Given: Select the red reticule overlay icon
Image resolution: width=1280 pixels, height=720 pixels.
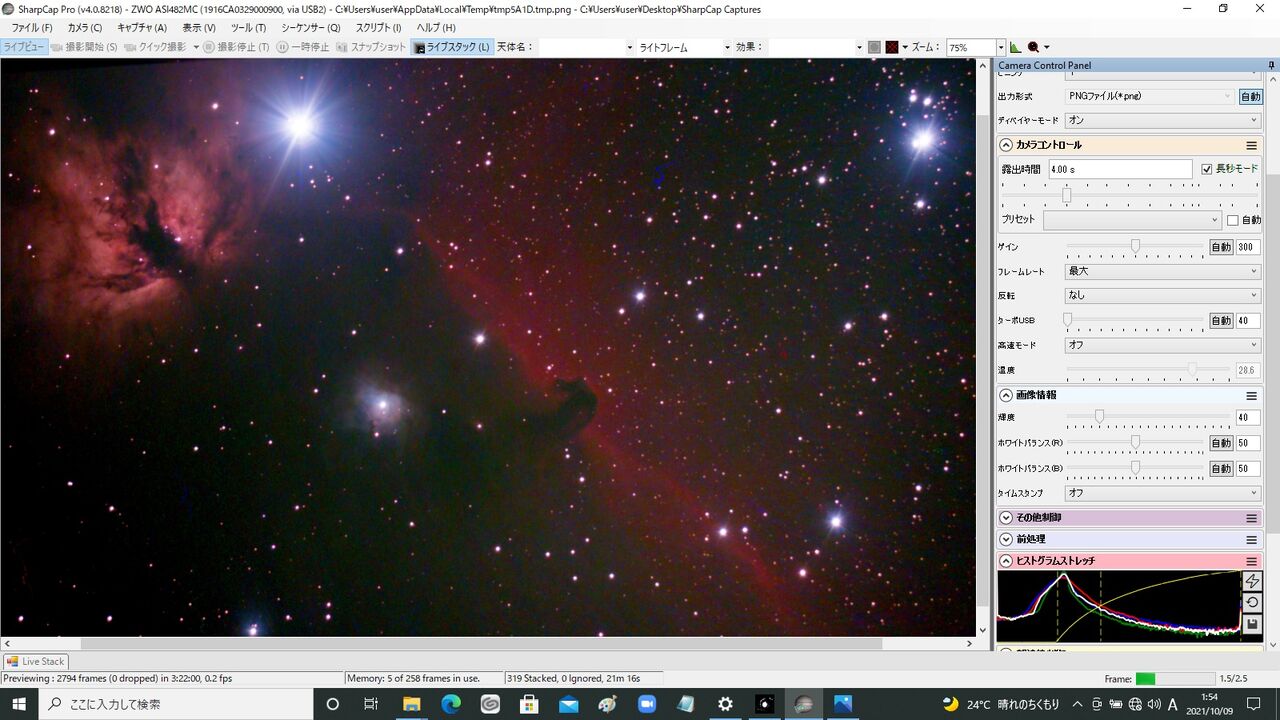Looking at the screenshot, I should tap(892, 47).
